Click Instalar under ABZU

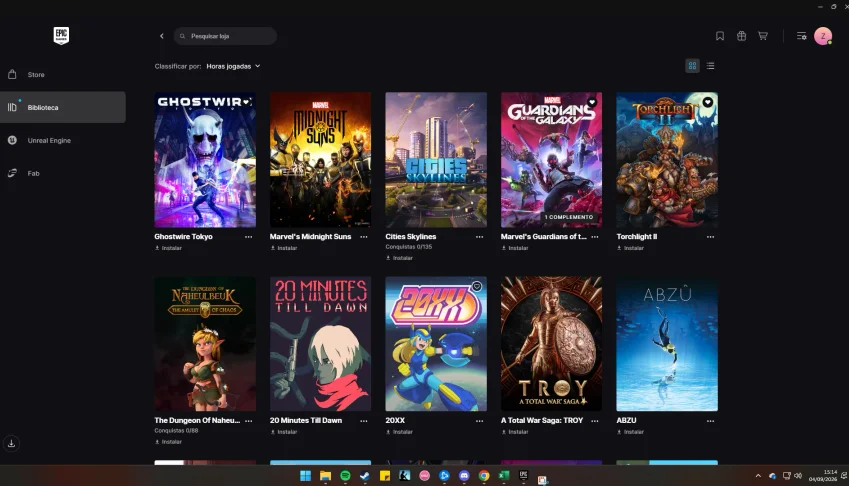630,432
